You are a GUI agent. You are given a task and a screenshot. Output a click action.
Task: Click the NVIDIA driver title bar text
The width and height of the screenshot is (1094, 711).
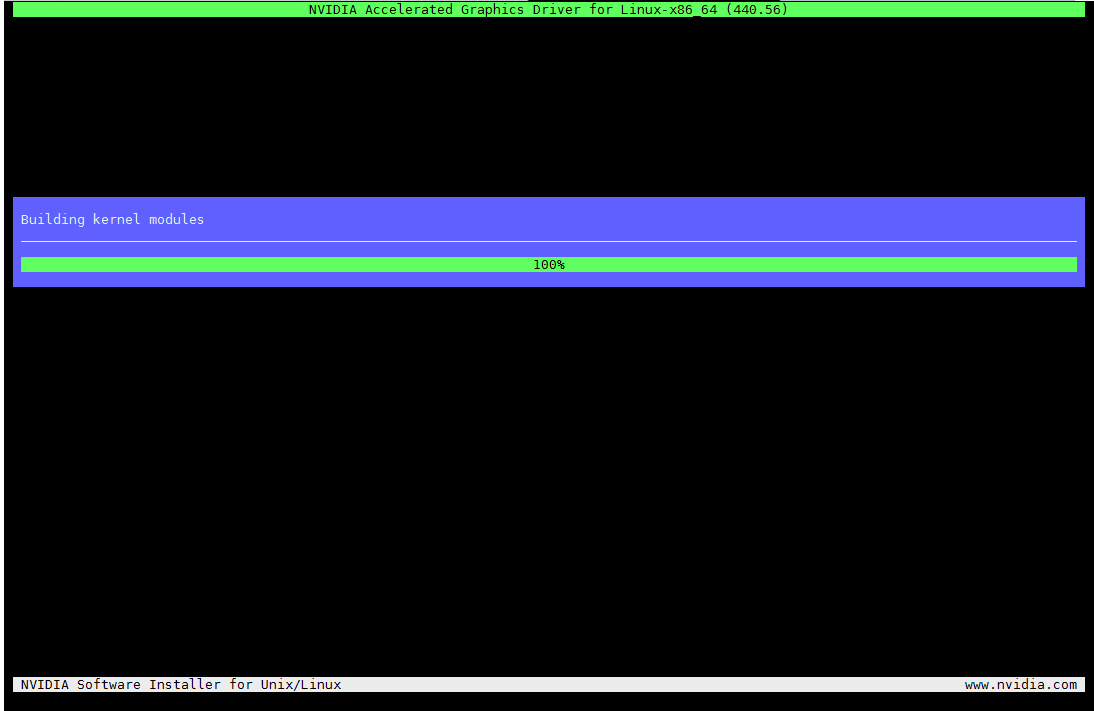(546, 10)
